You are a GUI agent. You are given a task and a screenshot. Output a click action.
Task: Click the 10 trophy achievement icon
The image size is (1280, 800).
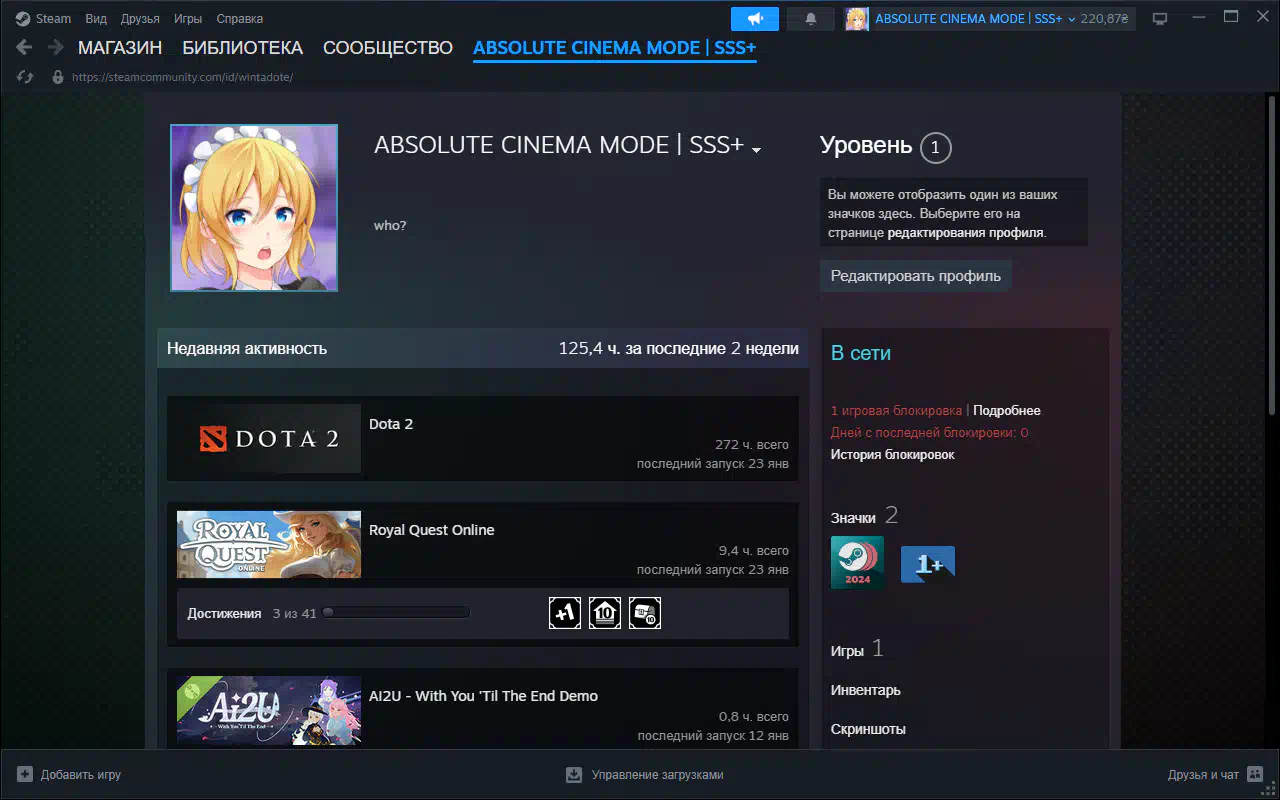605,613
